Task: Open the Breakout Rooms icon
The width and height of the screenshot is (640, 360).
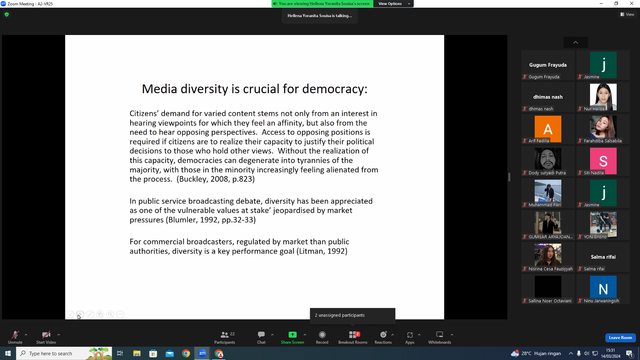Action: [353, 335]
